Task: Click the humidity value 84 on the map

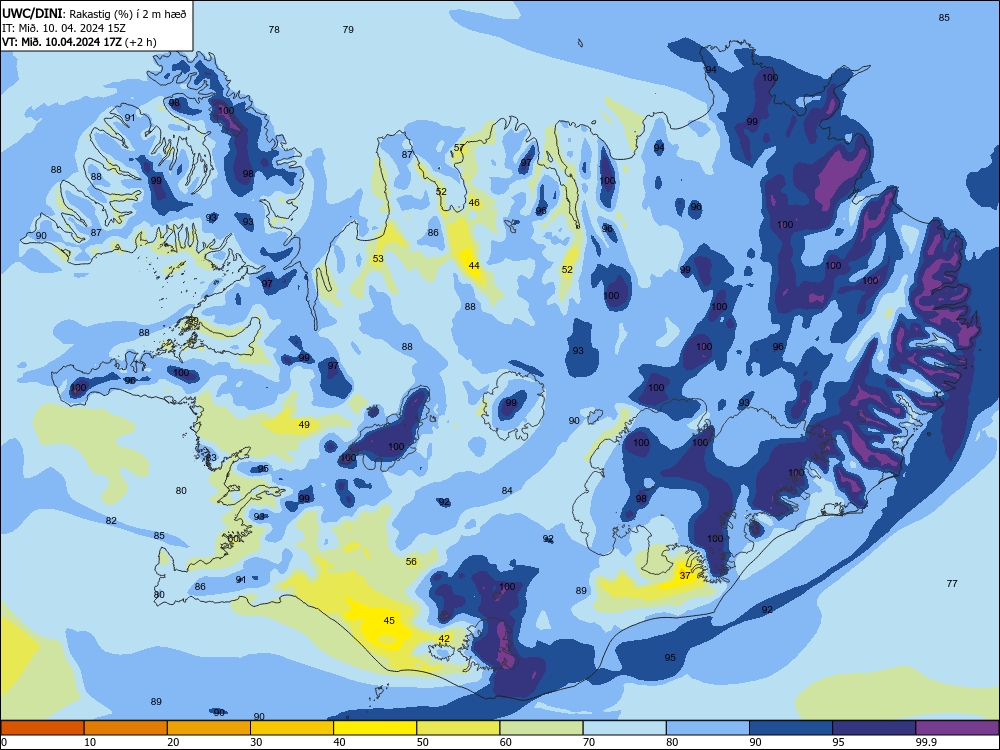Action: coord(507,490)
